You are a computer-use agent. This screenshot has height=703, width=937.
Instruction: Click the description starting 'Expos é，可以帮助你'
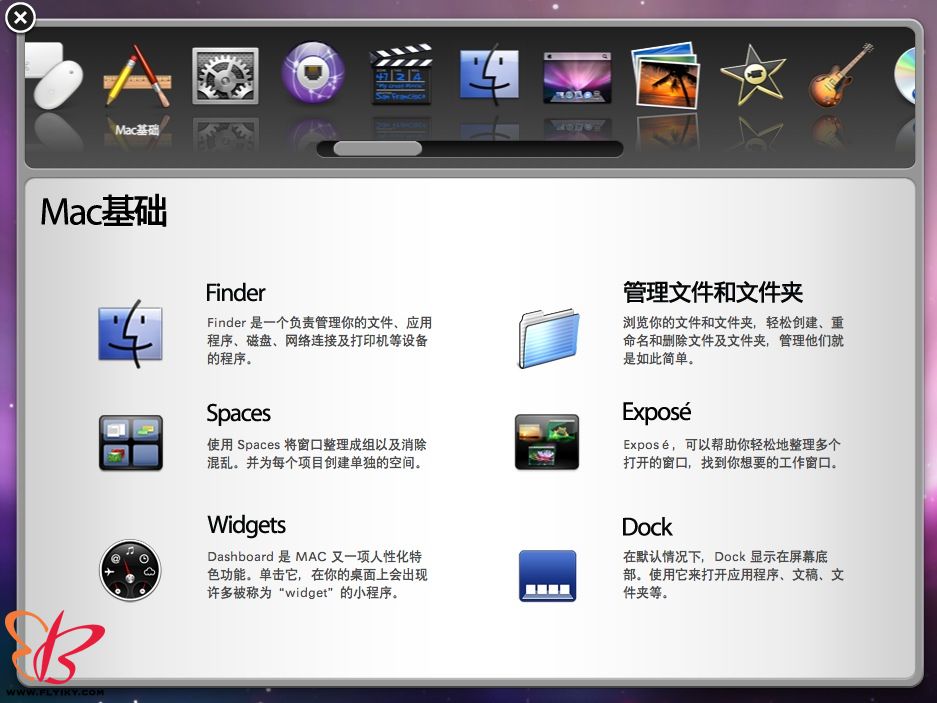coord(732,454)
